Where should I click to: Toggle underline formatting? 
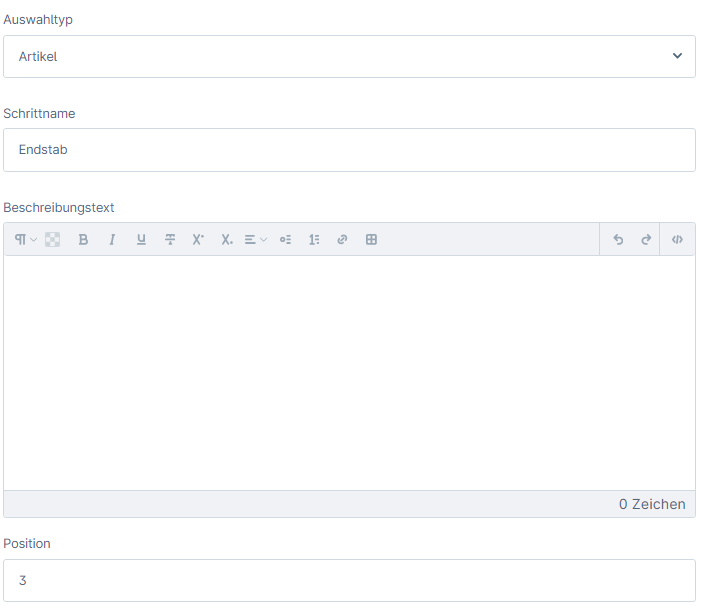141,239
